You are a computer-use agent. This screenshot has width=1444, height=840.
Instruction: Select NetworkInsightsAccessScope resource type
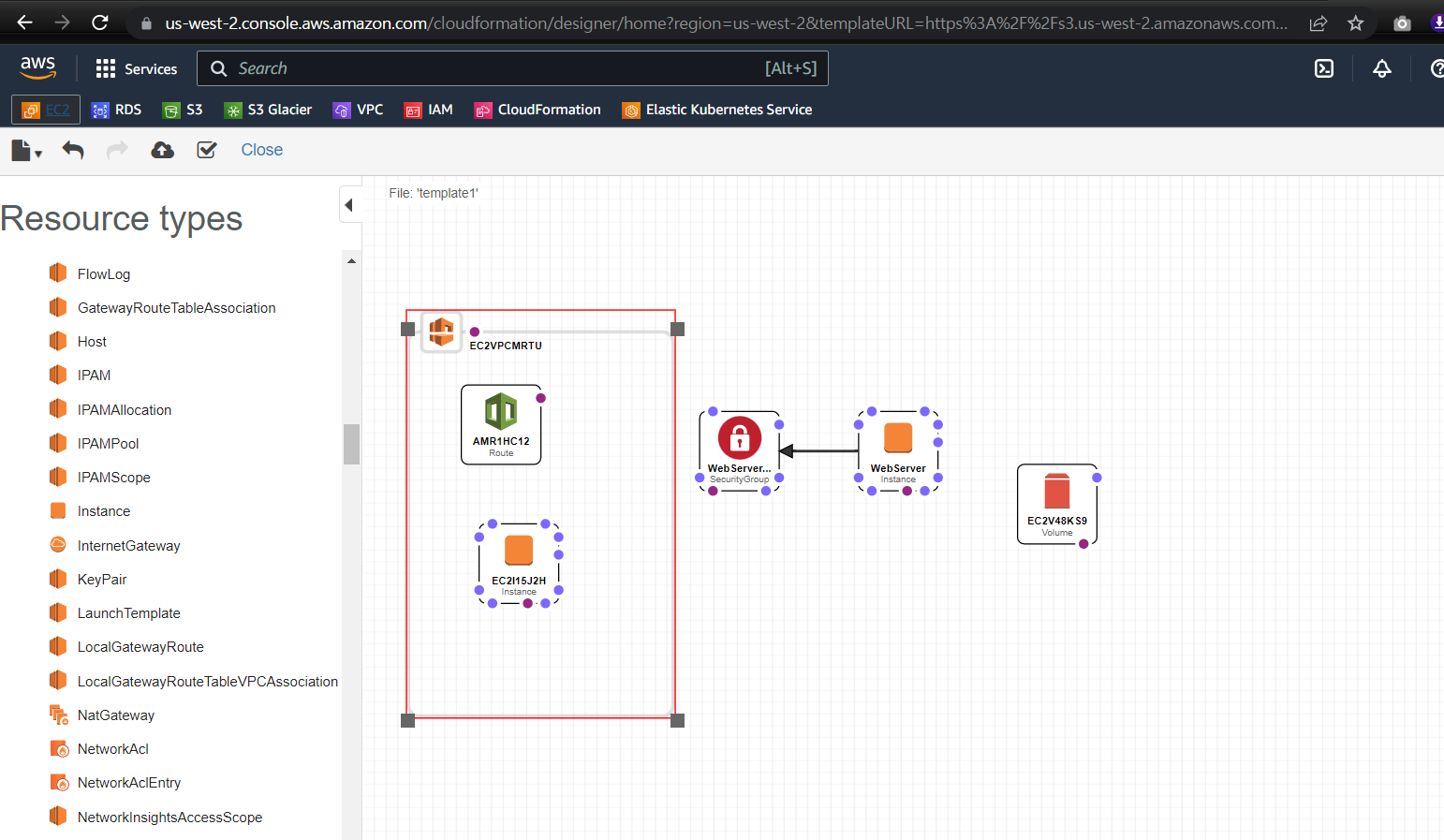(x=169, y=818)
